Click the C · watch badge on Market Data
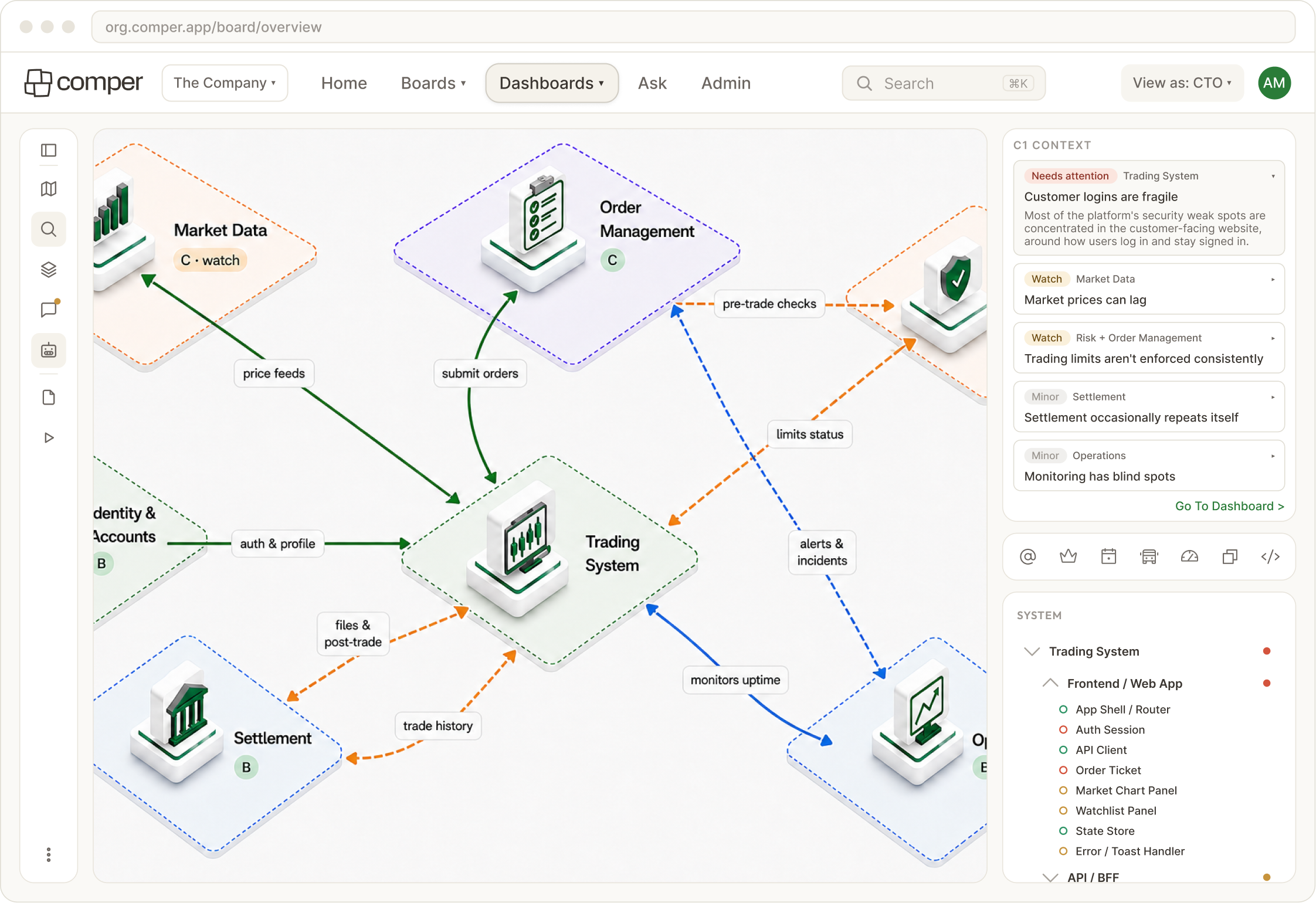Screen dimensions: 1316x903 [210, 260]
